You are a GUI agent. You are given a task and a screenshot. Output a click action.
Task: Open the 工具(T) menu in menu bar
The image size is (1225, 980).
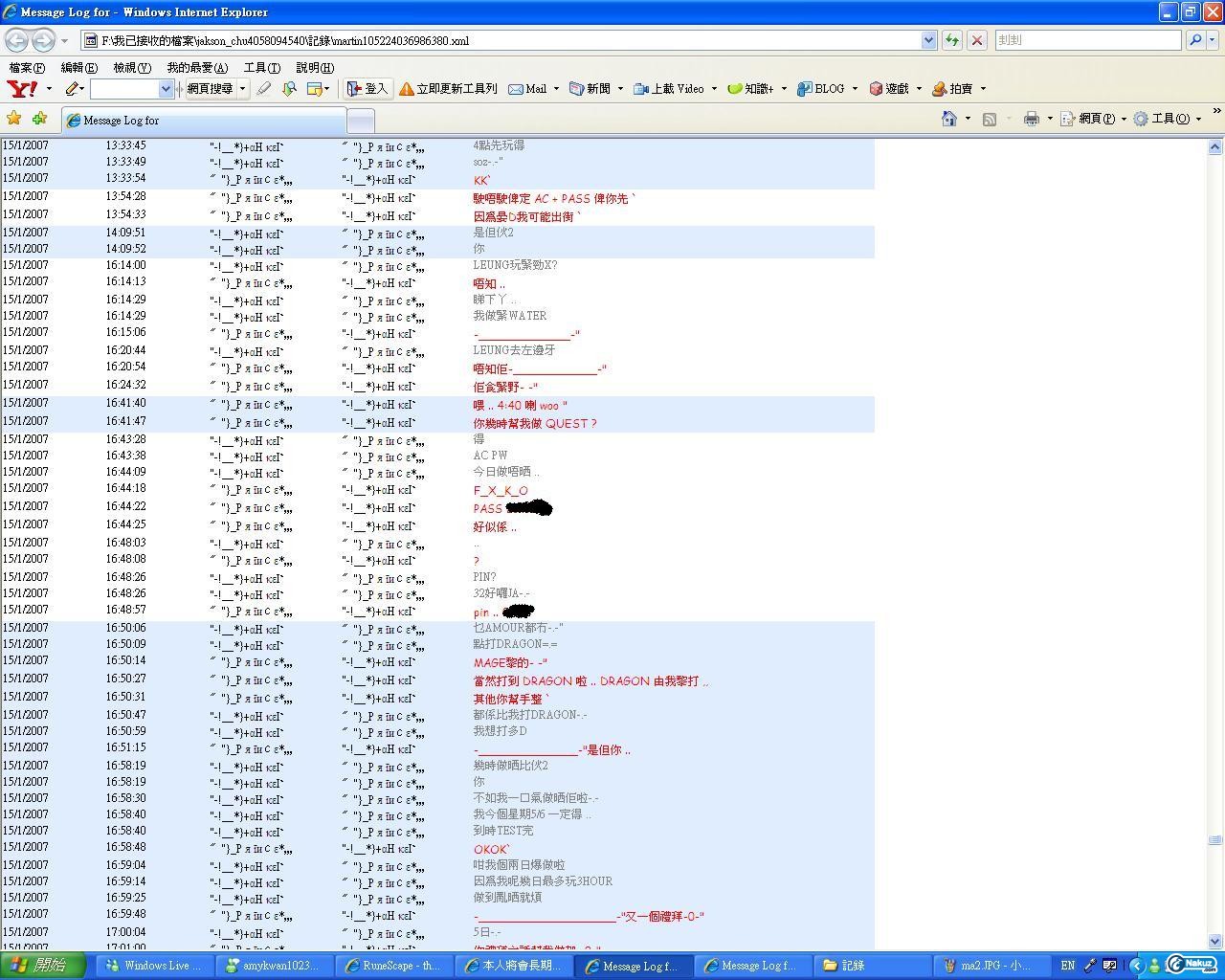tap(262, 67)
